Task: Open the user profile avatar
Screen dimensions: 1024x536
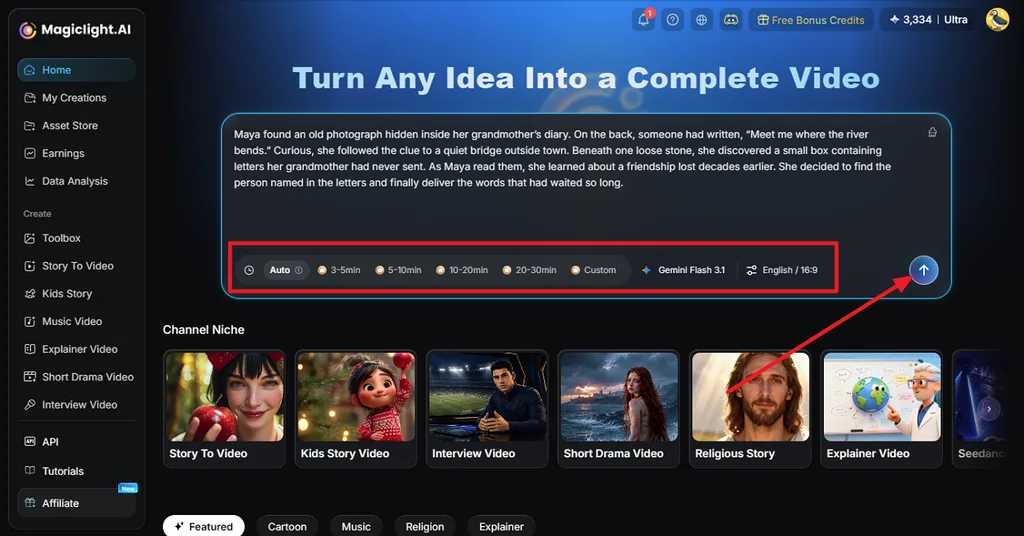Action: point(997,20)
